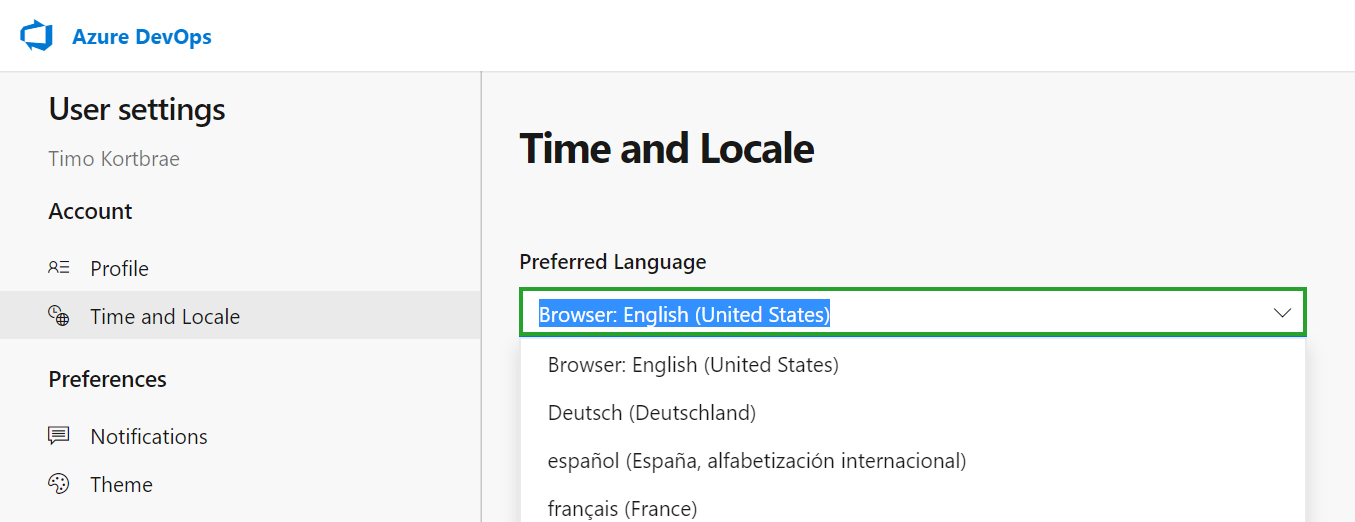
Task: Collapse the Preferred Language dropdown chevron
Action: (x=1282, y=313)
